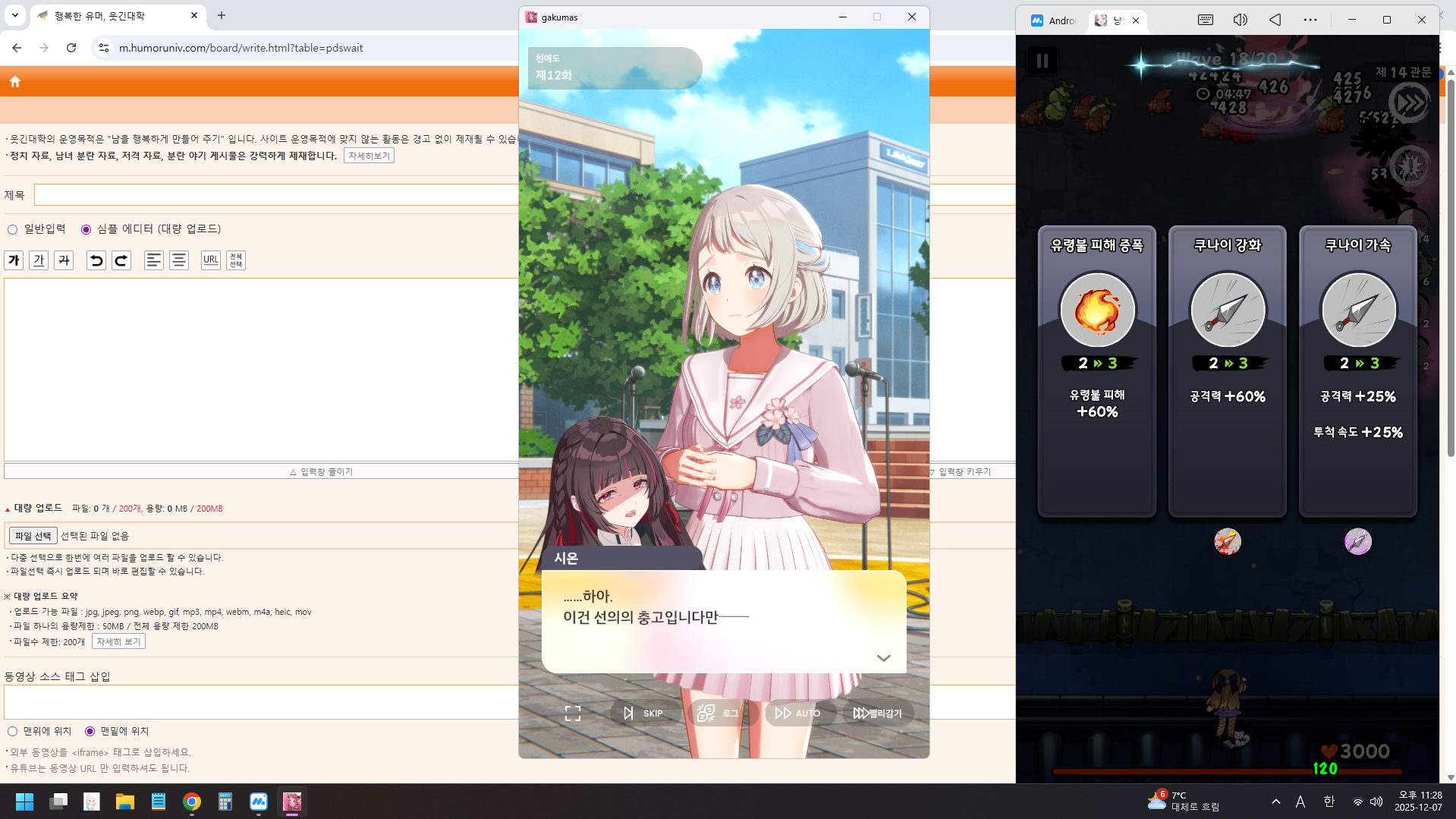The image size is (1456, 819).
Task: Open the emulator keyboard mapping icon
Action: pos(1206,20)
